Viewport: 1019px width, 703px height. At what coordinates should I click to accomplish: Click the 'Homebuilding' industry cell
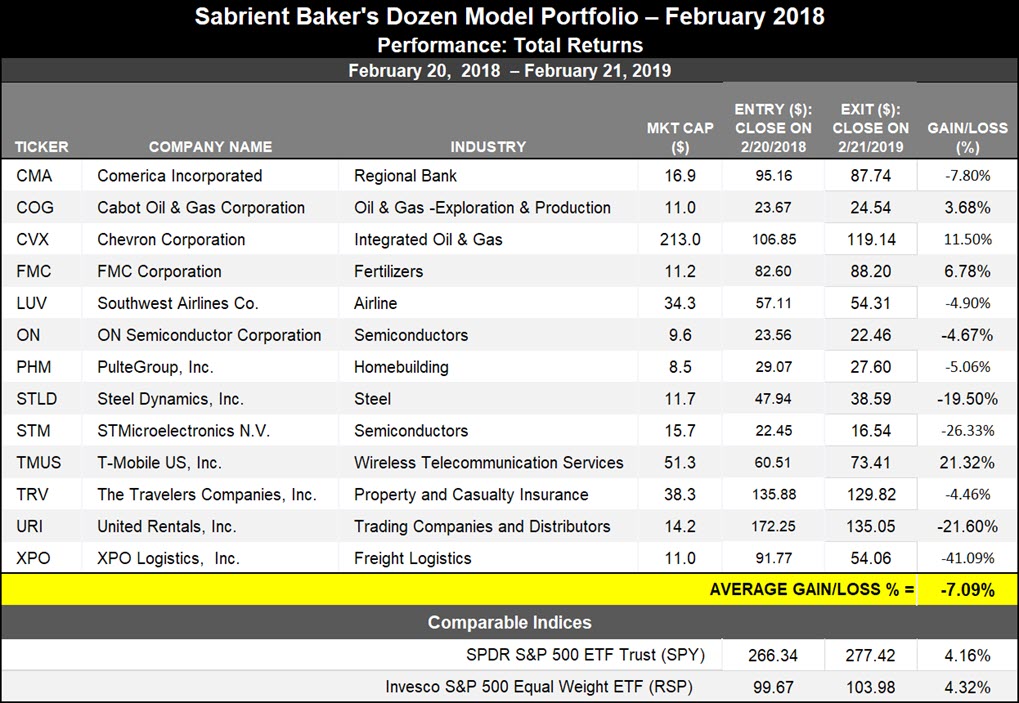pos(402,366)
